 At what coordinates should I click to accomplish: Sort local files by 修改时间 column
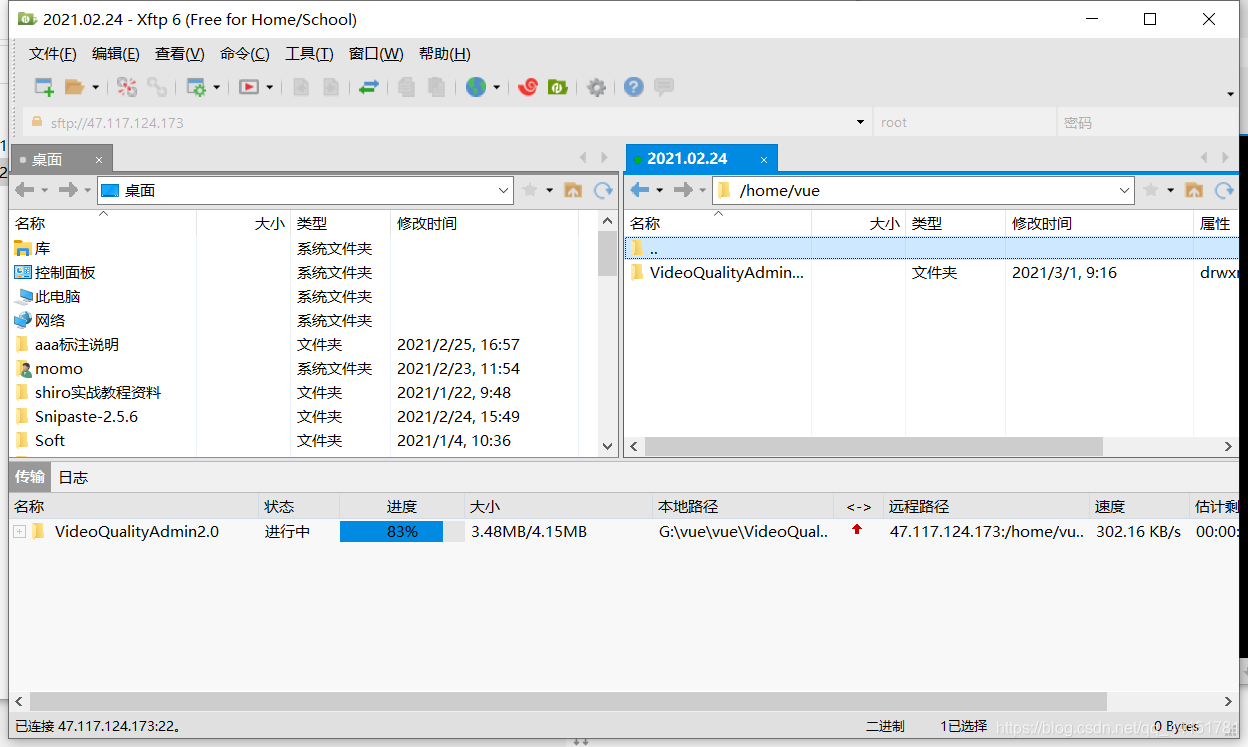484,223
